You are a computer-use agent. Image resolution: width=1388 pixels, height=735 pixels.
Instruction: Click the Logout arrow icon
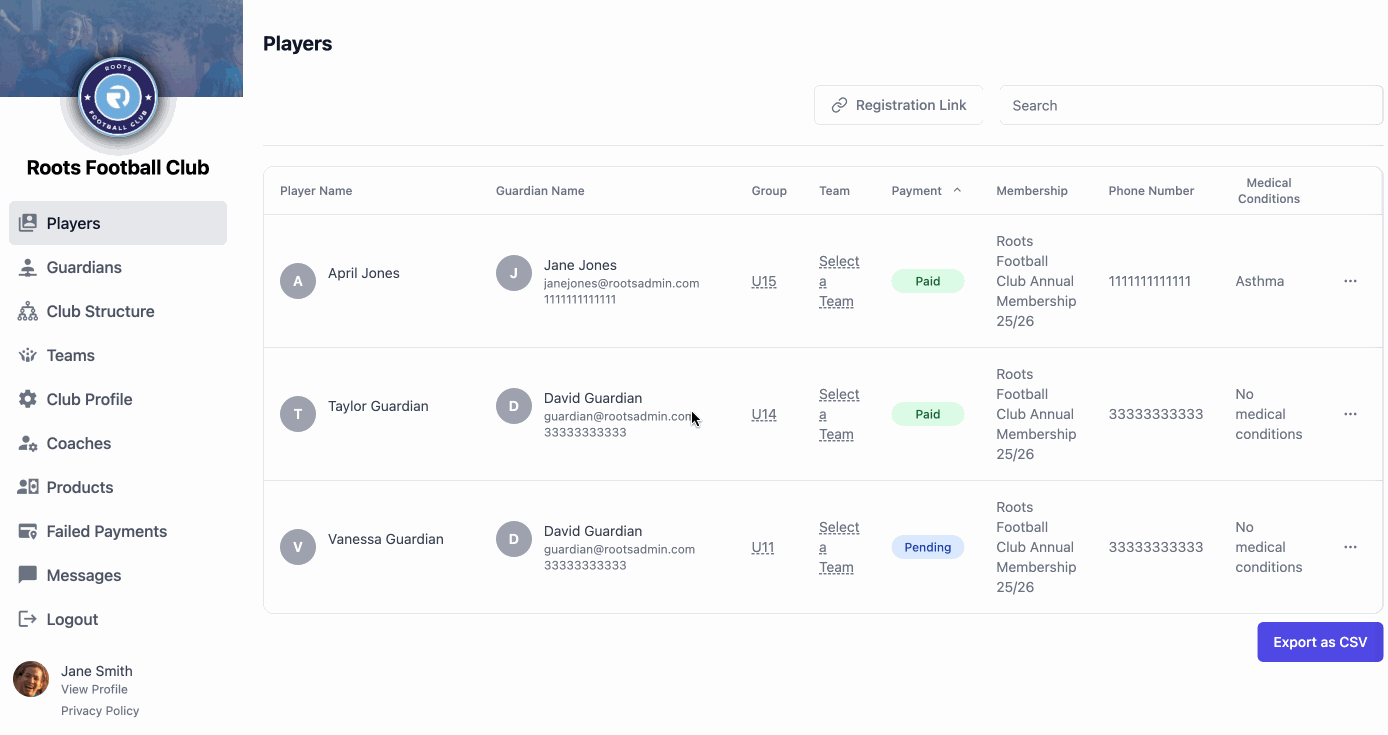coord(28,619)
